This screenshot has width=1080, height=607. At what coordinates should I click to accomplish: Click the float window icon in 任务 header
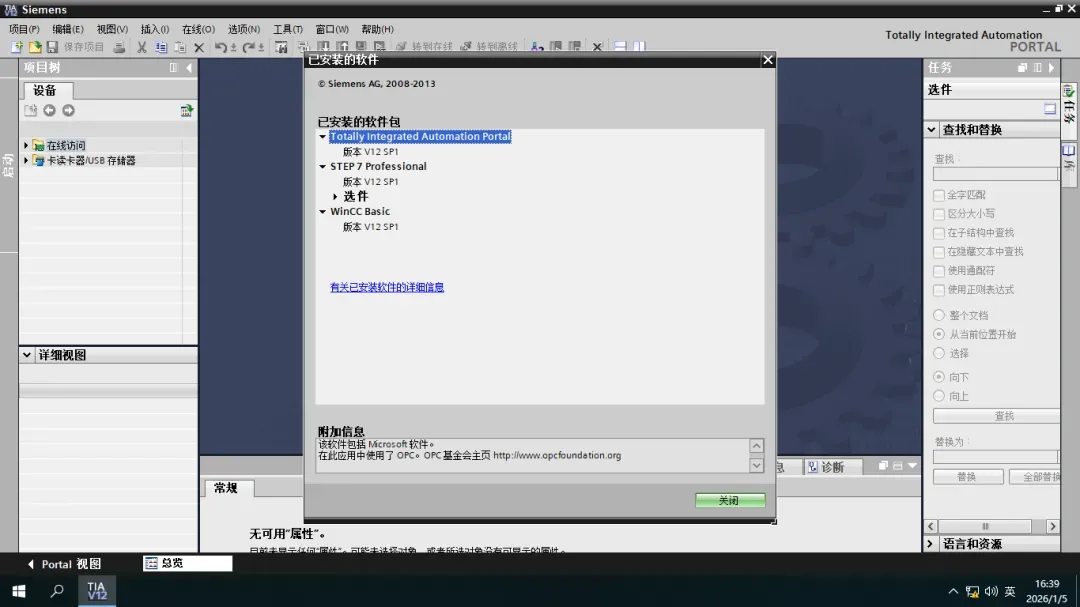pyautogui.click(x=1022, y=68)
